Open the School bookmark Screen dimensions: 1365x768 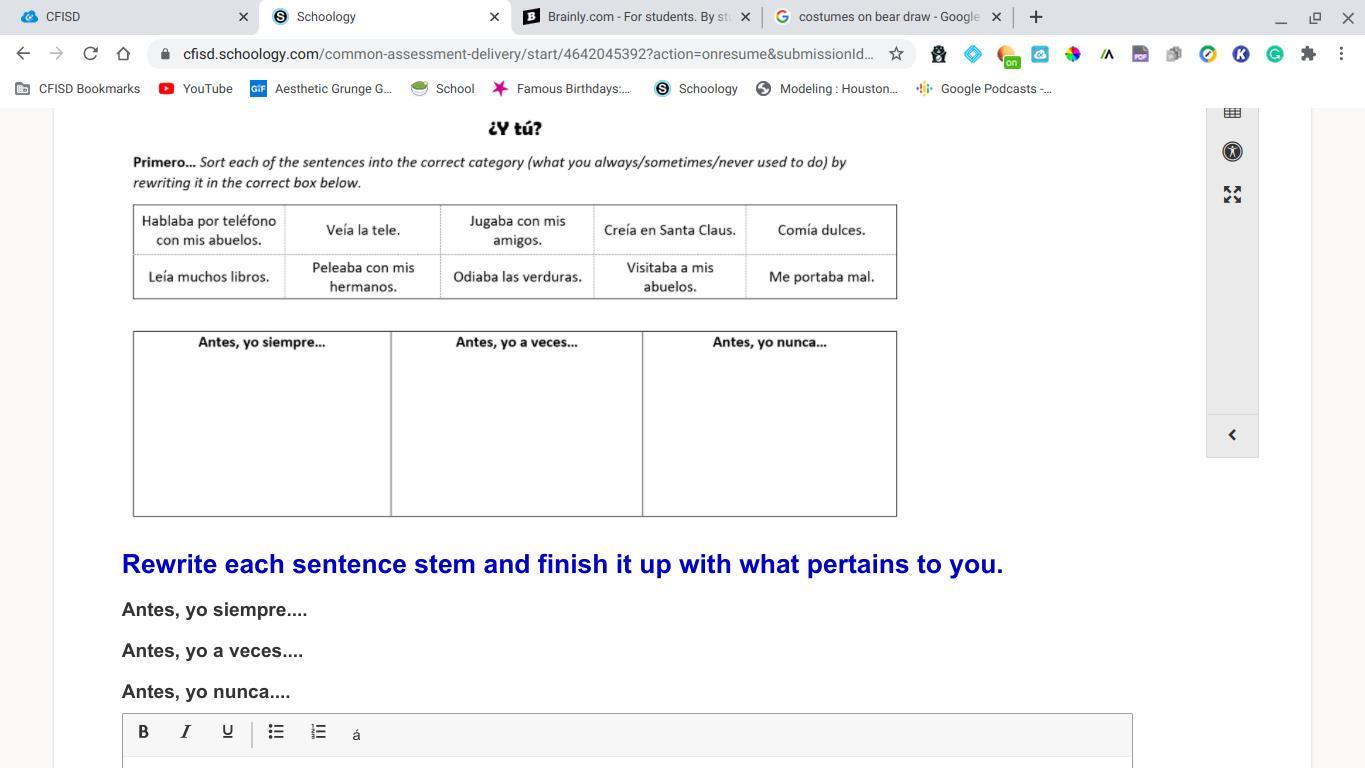click(442, 89)
